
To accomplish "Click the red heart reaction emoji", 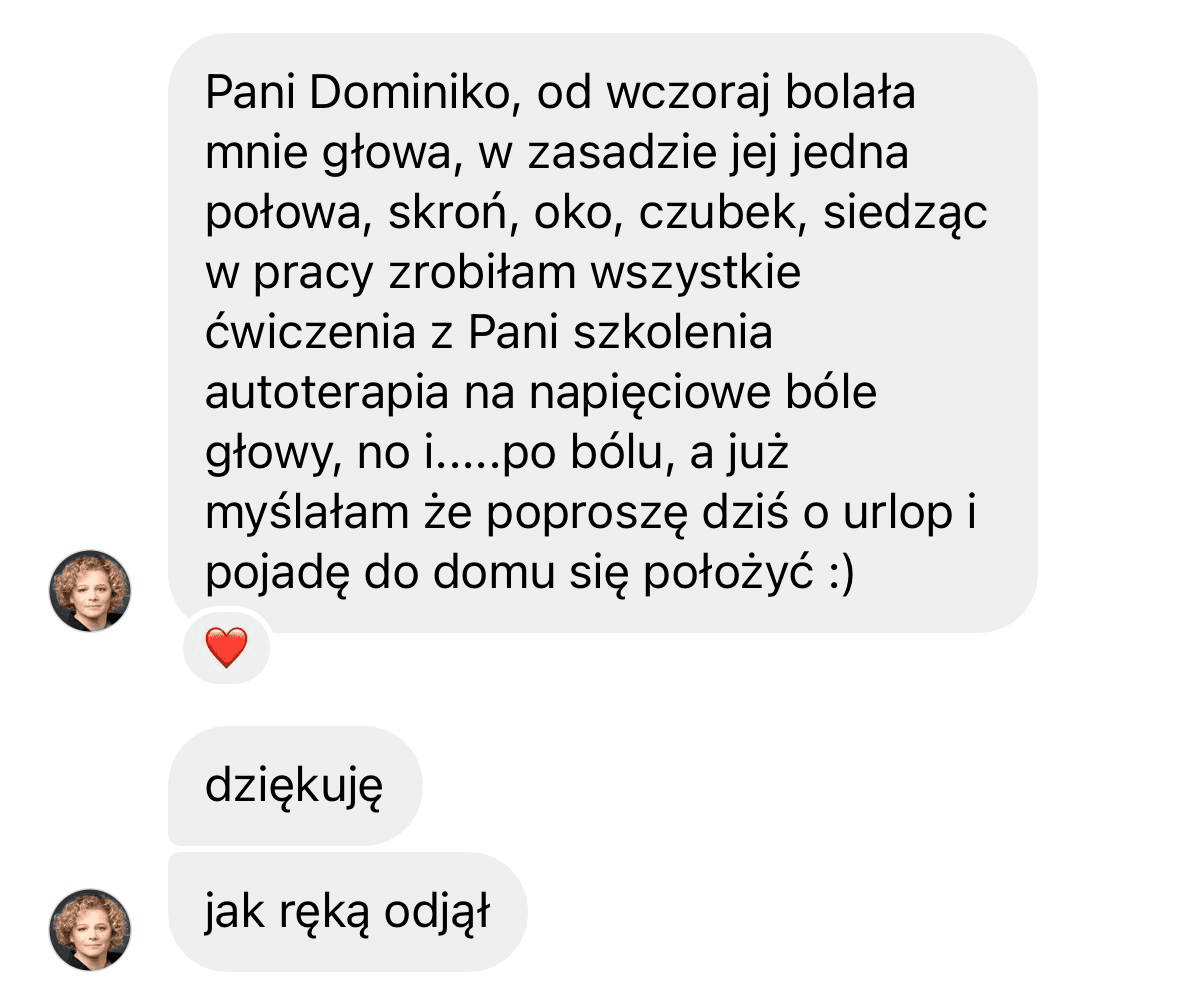I will pyautogui.click(x=226, y=647).
